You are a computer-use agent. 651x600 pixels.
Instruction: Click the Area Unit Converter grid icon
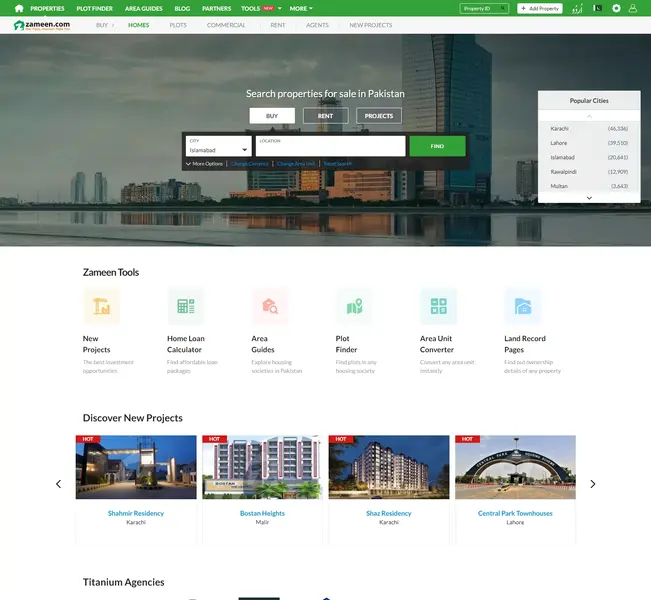tap(438, 306)
